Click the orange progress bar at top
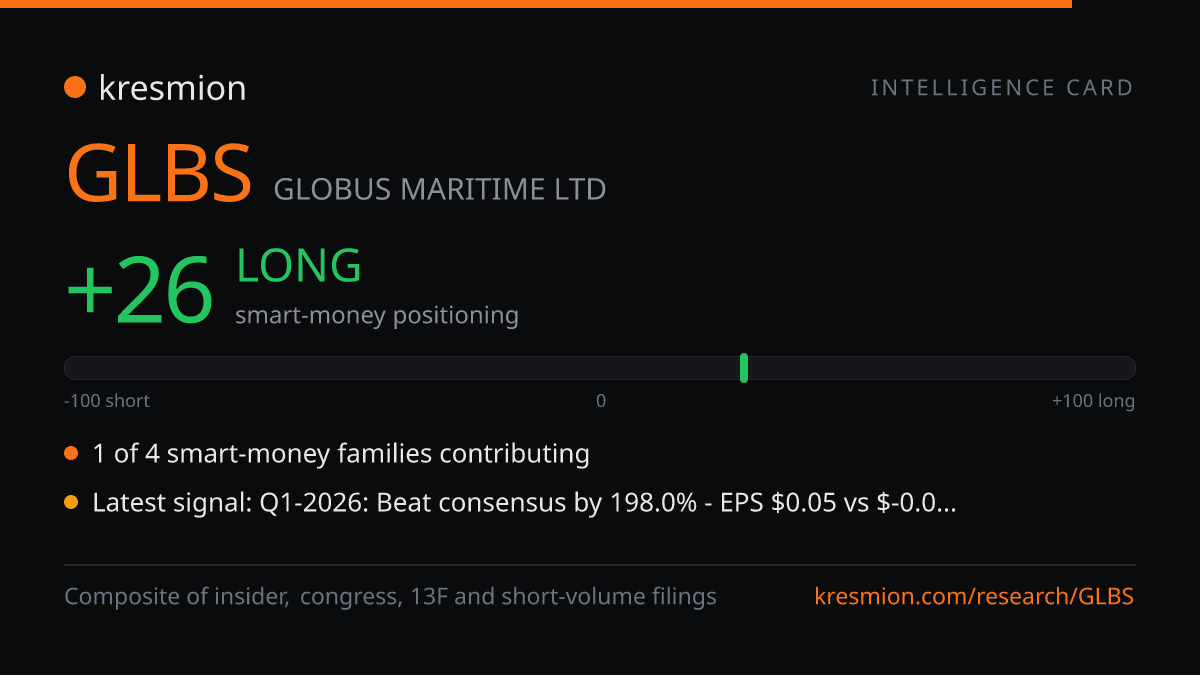The width and height of the screenshot is (1200, 675). point(536,4)
